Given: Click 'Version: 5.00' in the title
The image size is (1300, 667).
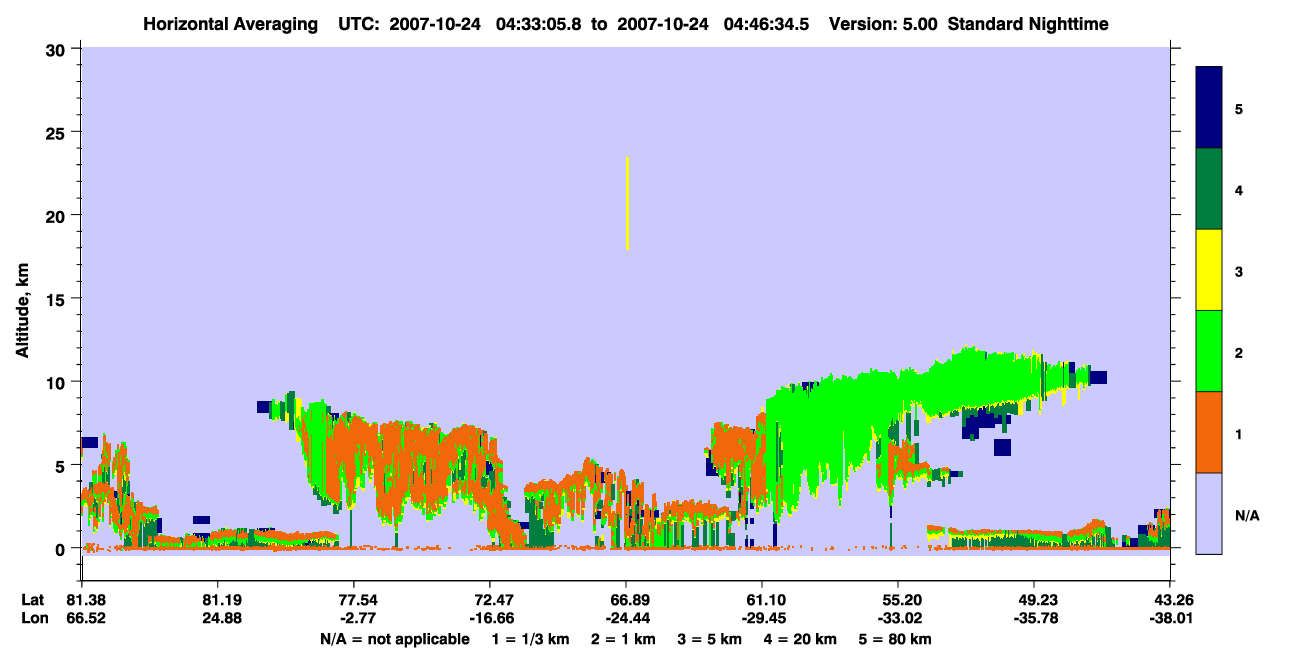Looking at the screenshot, I should pos(882,23).
